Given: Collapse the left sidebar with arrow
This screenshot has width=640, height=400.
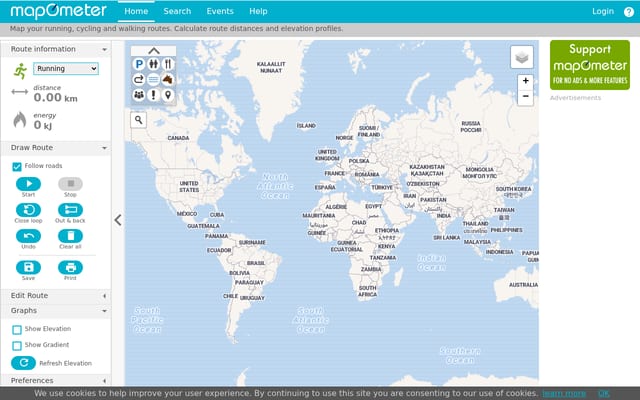Looking at the screenshot, I should 118,220.
